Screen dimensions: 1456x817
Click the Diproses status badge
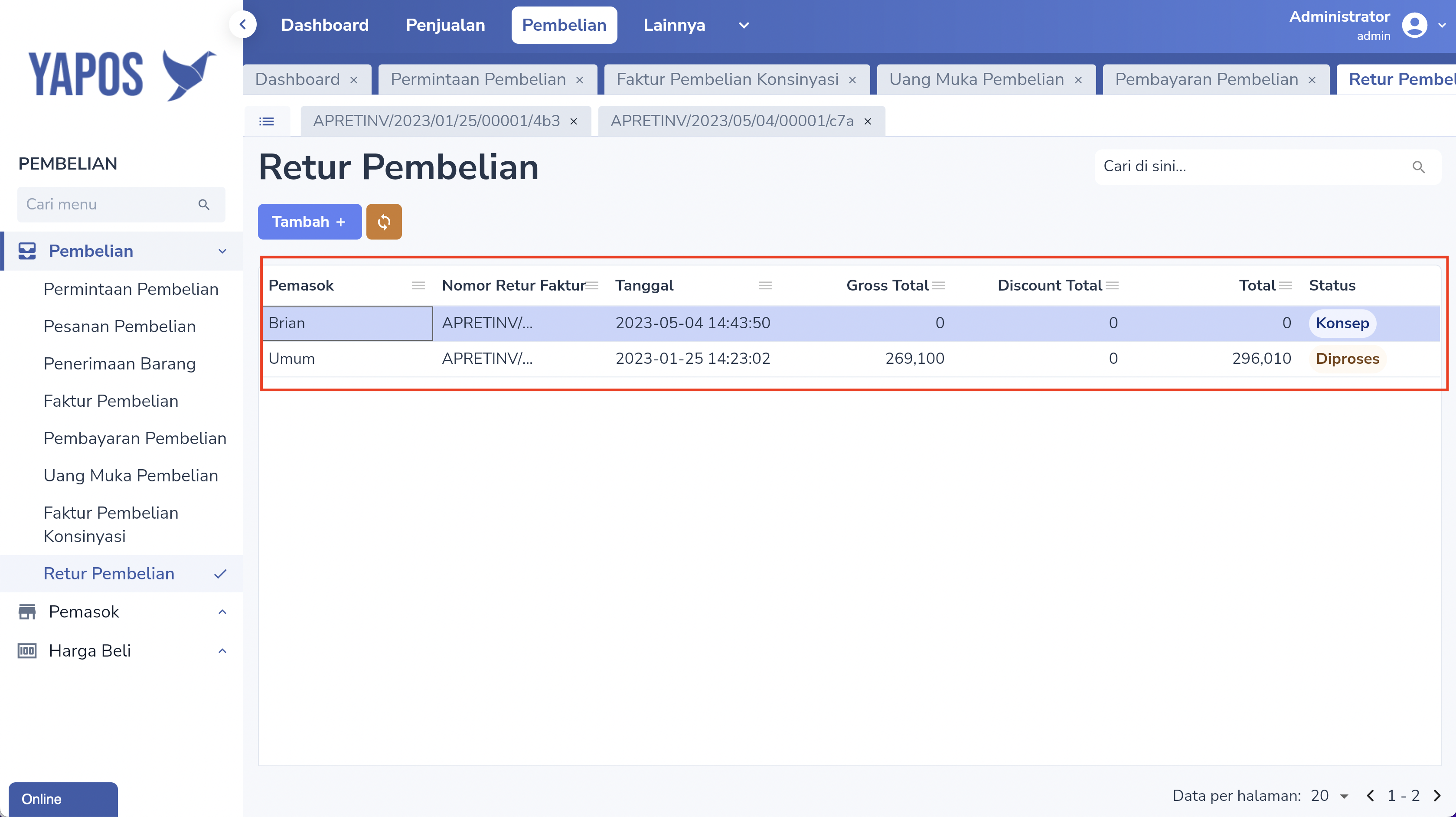point(1348,359)
